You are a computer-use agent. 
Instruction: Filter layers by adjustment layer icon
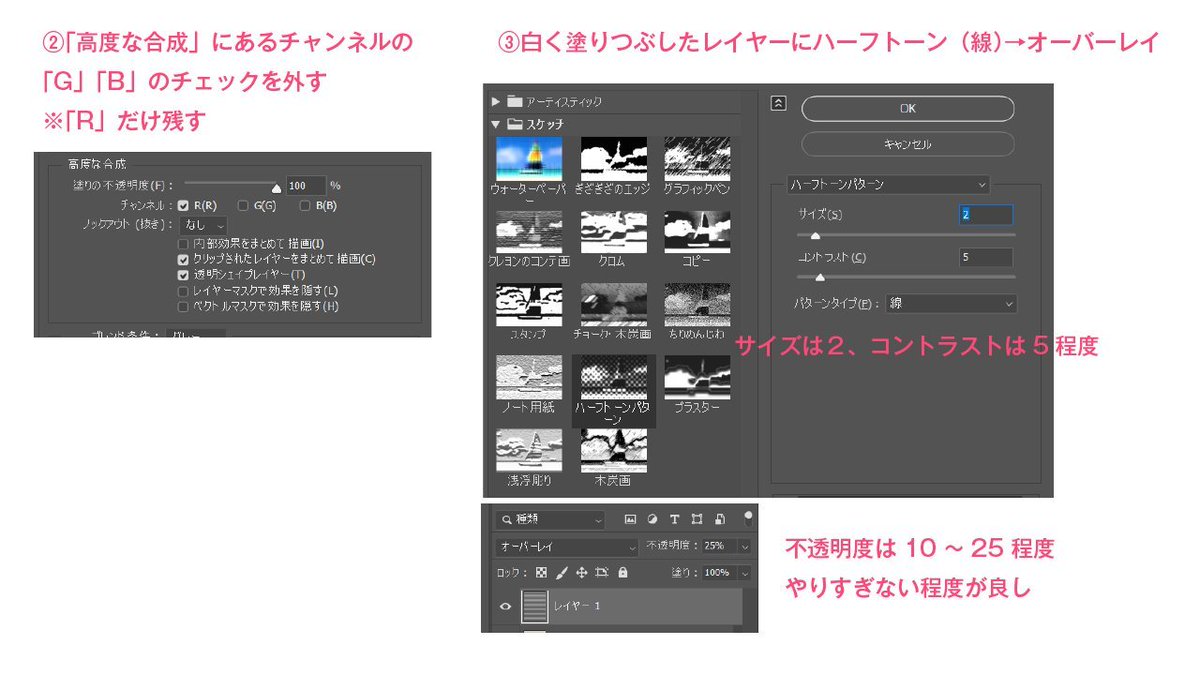click(x=652, y=520)
